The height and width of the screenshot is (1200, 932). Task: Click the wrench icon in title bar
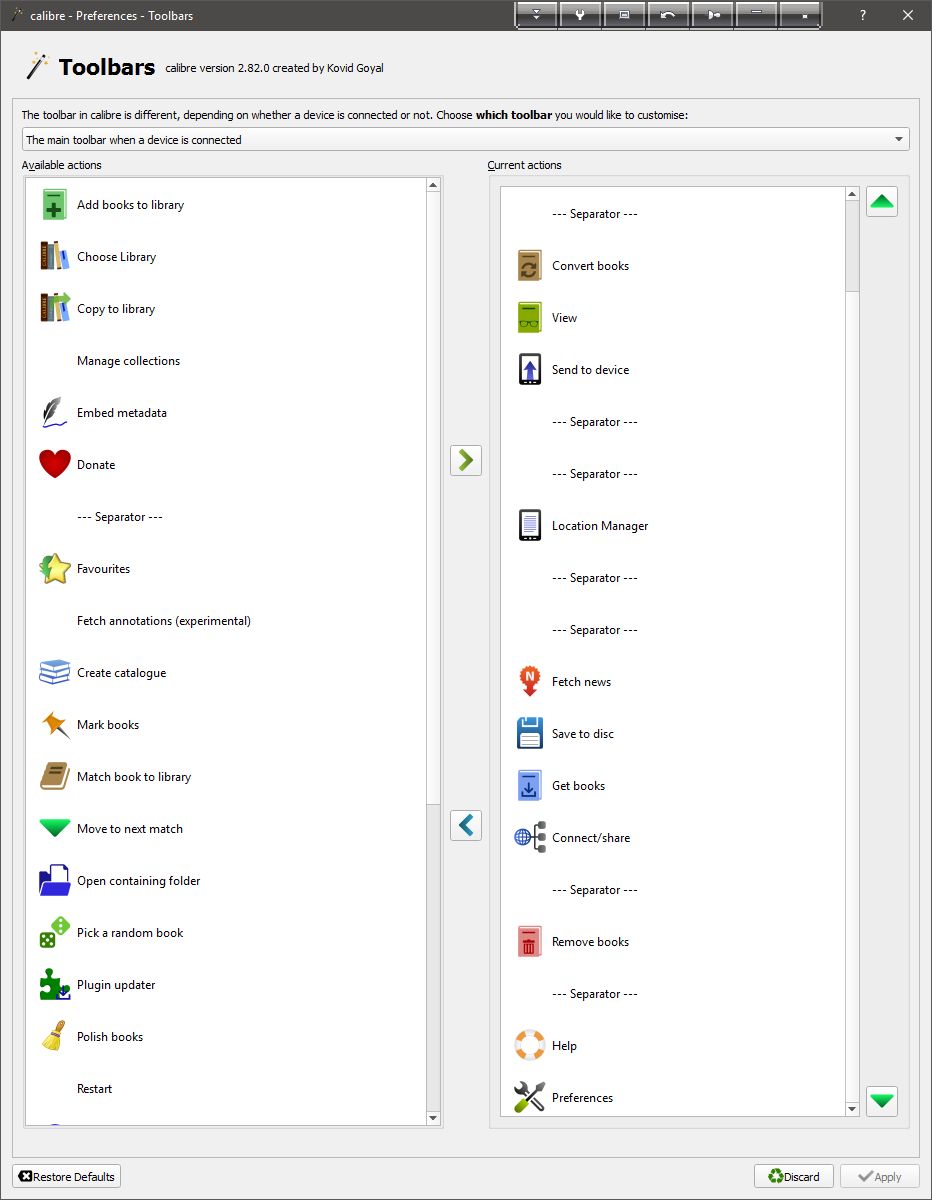coord(581,15)
